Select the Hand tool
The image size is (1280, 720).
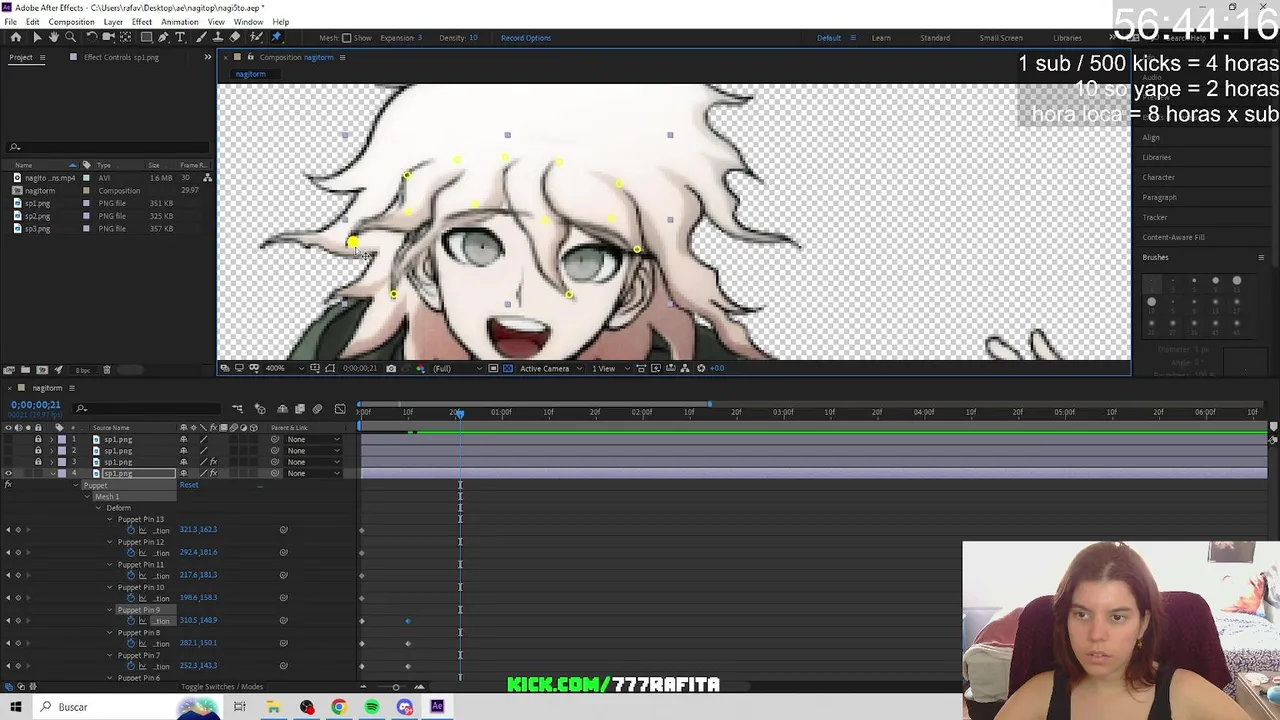(x=53, y=37)
